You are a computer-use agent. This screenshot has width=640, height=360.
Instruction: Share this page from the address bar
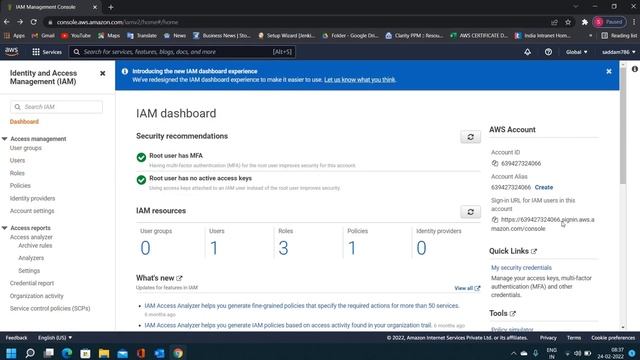(554, 22)
